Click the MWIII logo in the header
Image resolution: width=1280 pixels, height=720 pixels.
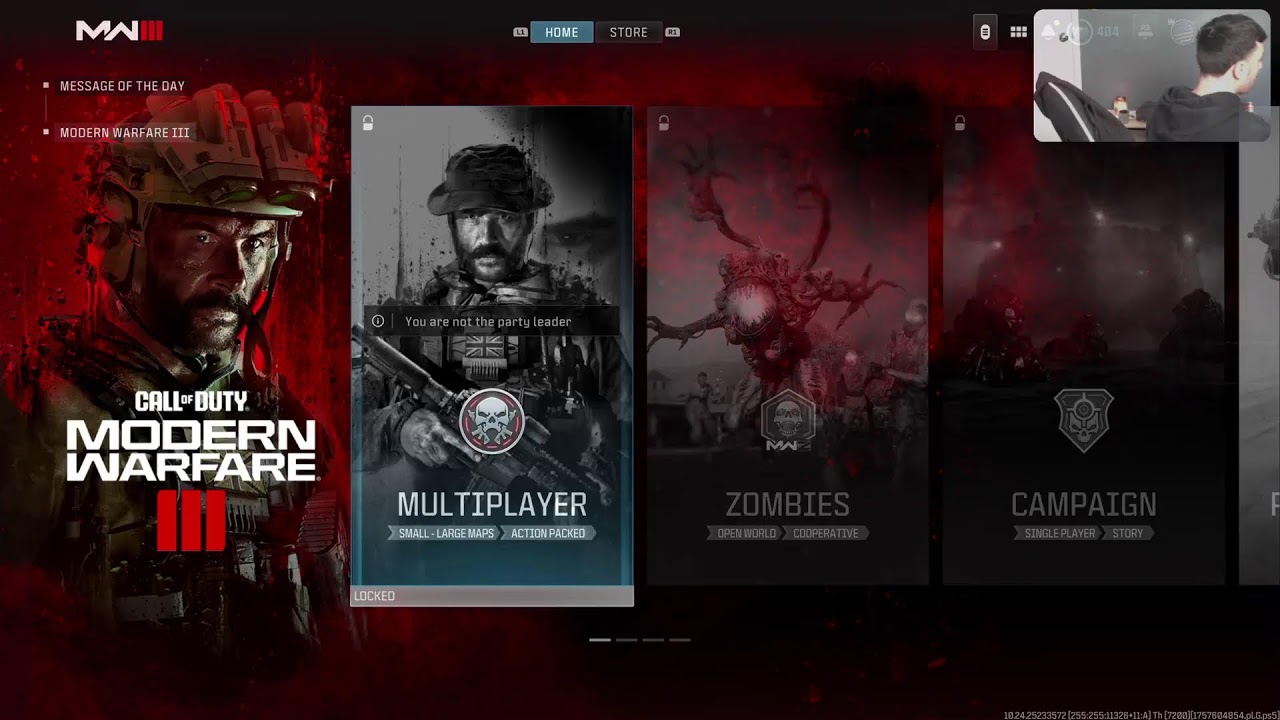119,31
